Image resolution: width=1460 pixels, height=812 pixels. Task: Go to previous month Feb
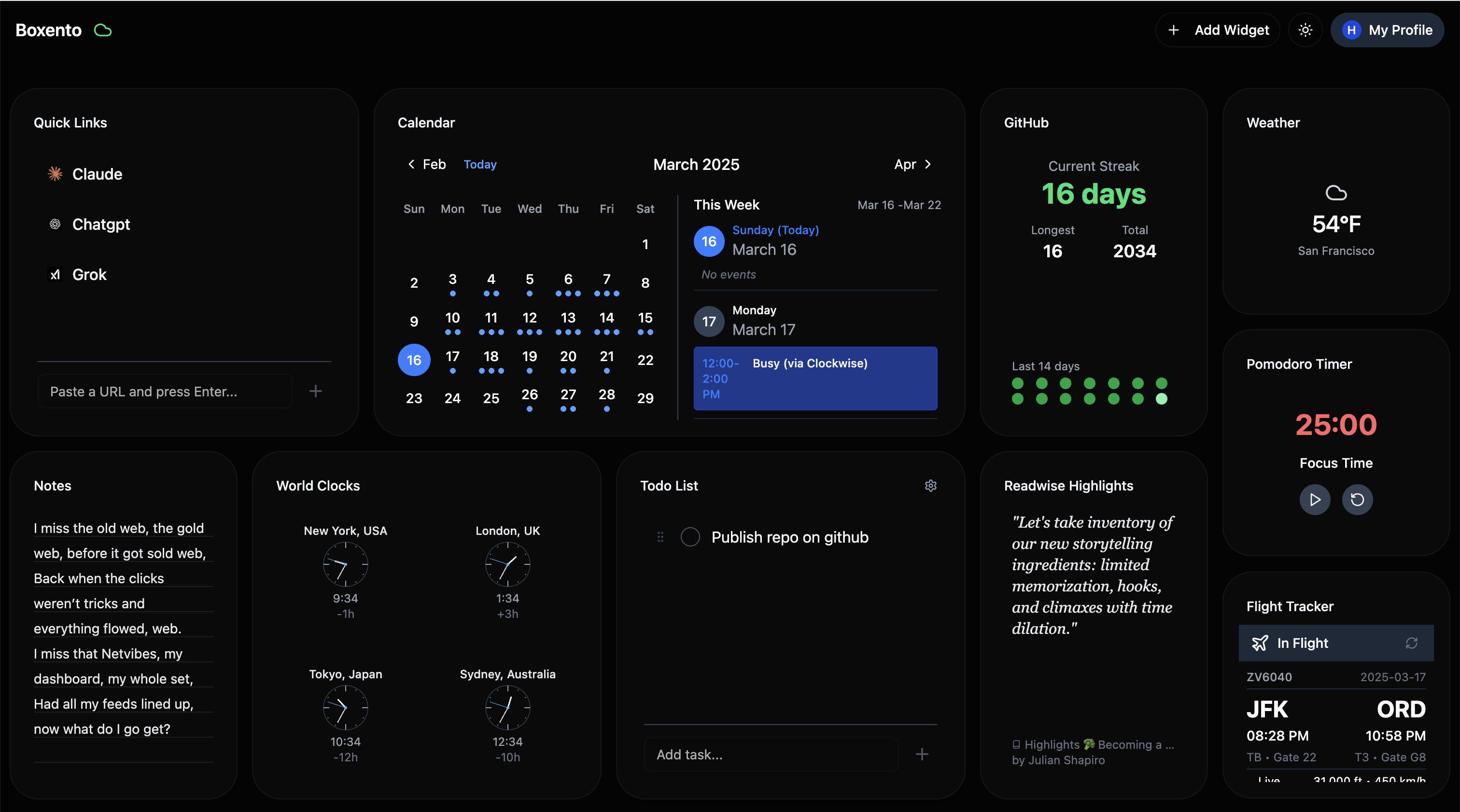pos(426,164)
